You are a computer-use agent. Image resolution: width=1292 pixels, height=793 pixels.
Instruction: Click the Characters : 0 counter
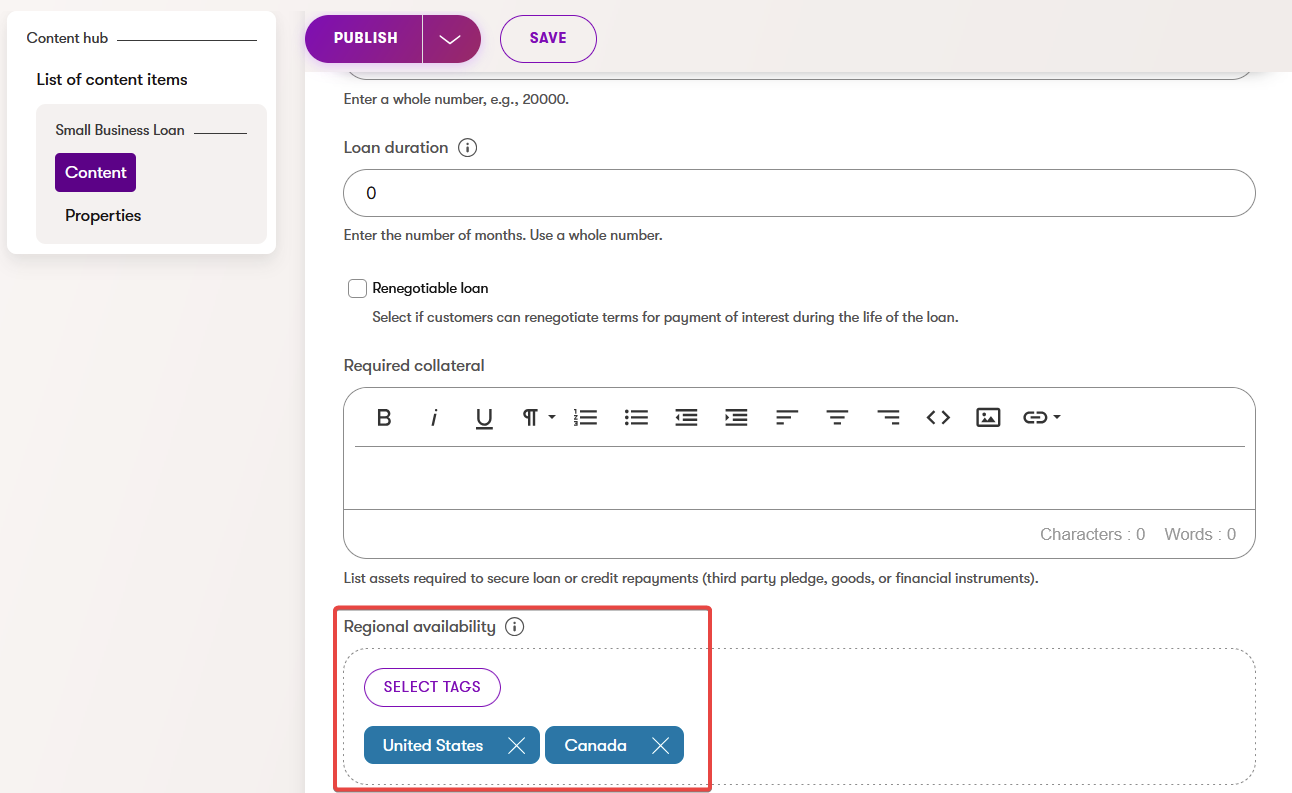coord(1092,534)
